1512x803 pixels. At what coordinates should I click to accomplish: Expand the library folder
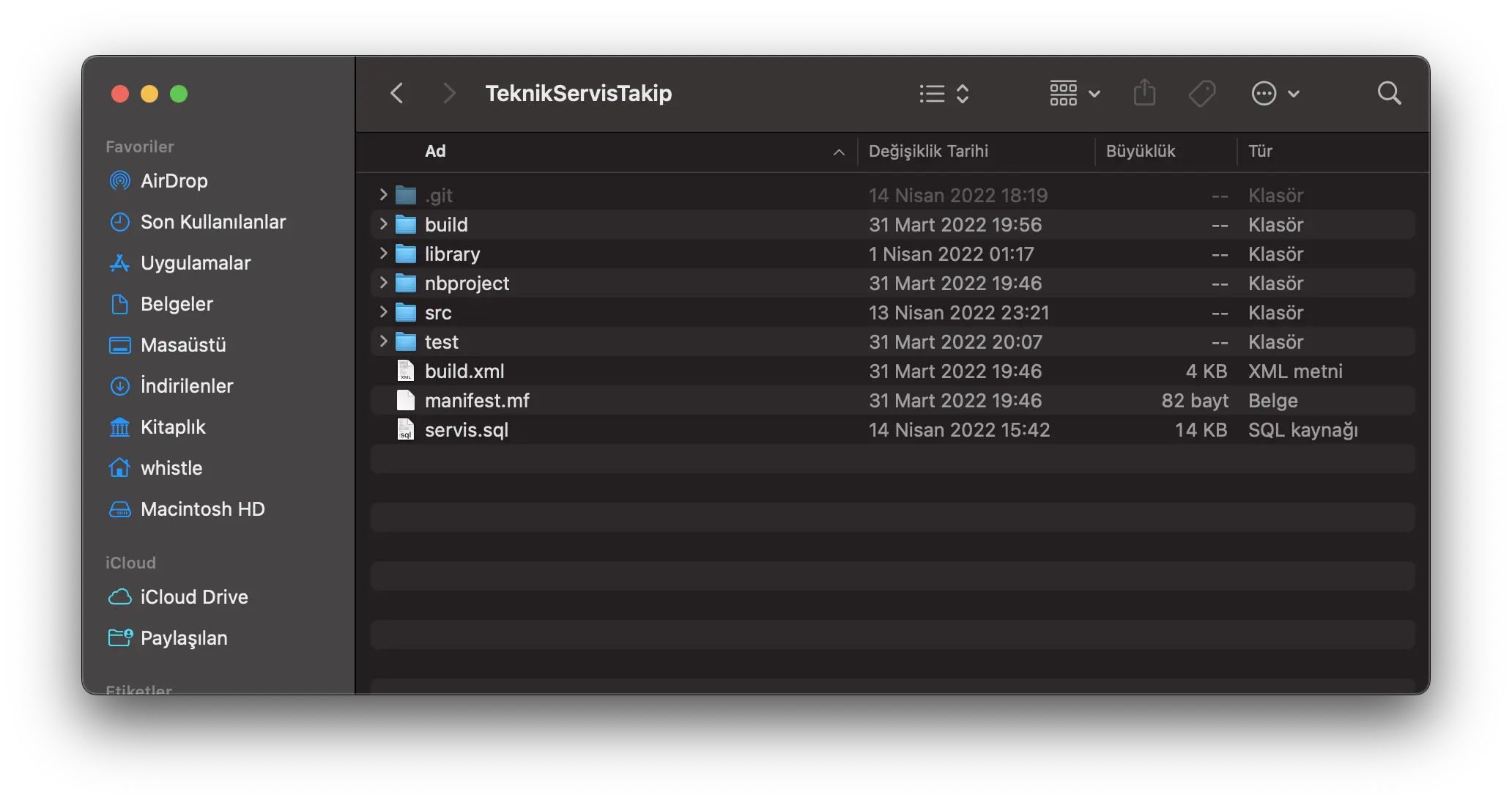click(383, 254)
